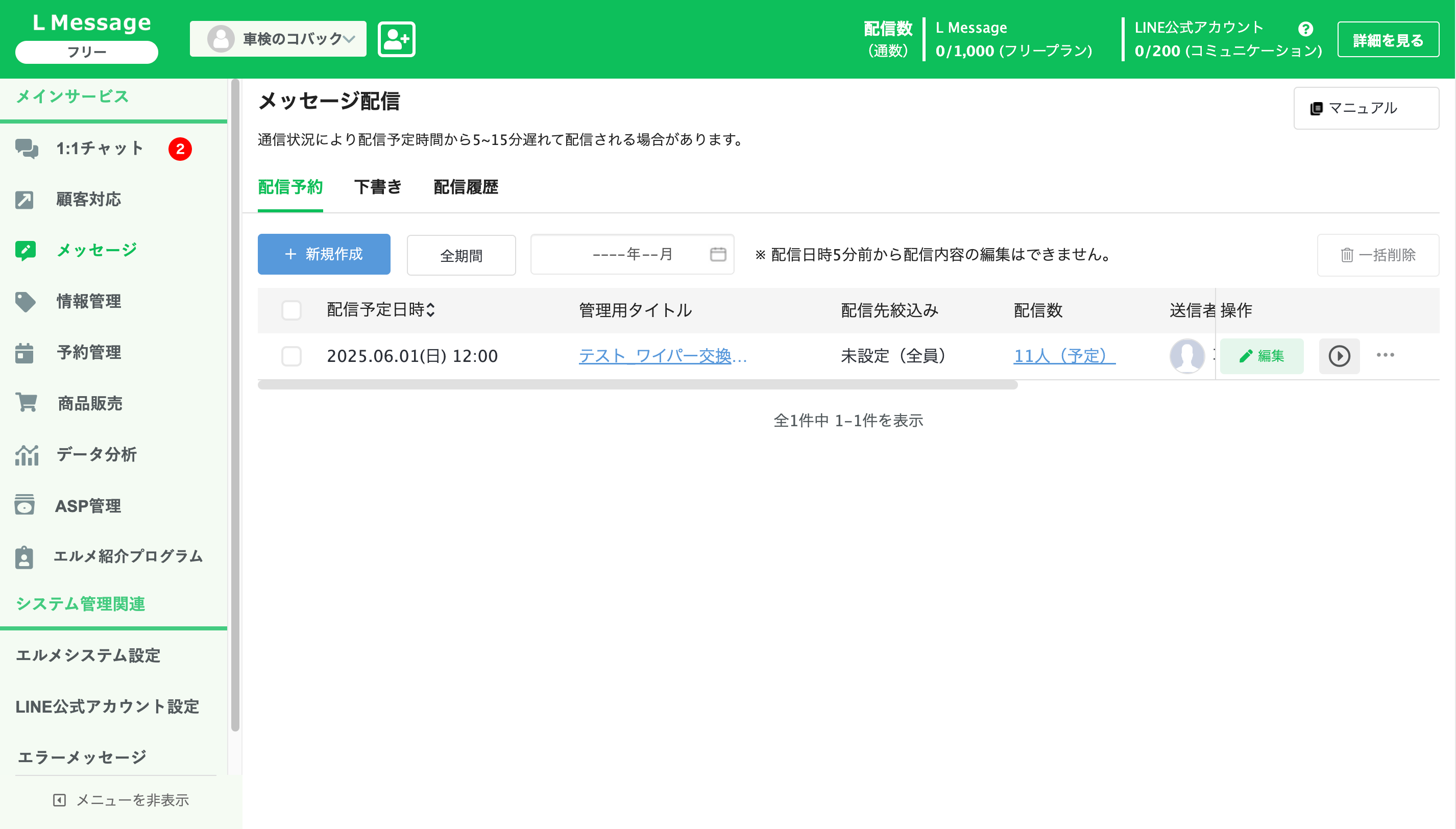Open the 全期間 period dropdown
Screen dimensions: 1456x829
click(461, 255)
